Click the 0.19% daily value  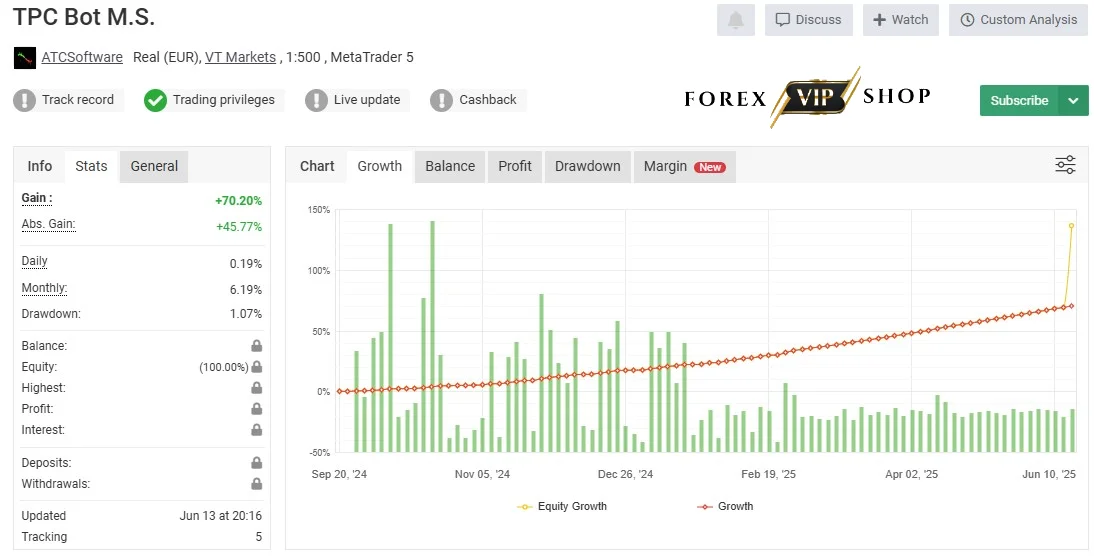pos(246,264)
